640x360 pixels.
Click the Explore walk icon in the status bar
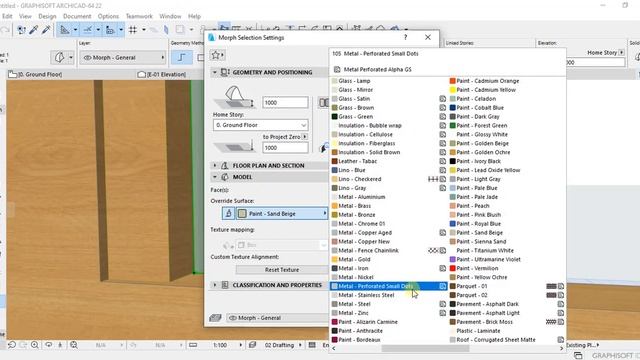coord(60,345)
